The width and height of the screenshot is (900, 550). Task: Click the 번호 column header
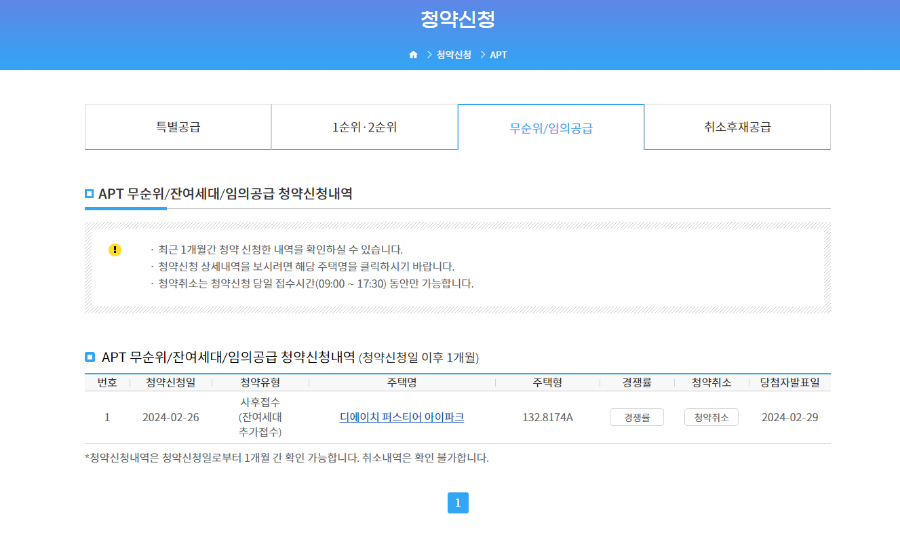pyautogui.click(x=107, y=382)
